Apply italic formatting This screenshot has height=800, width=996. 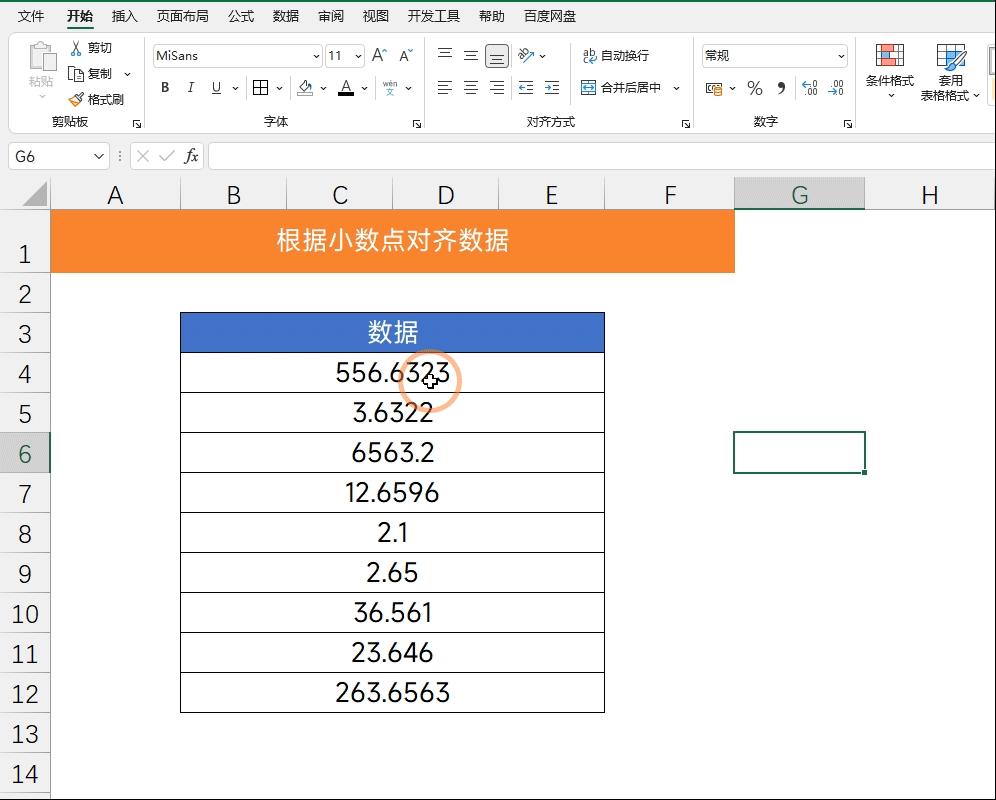tap(191, 88)
